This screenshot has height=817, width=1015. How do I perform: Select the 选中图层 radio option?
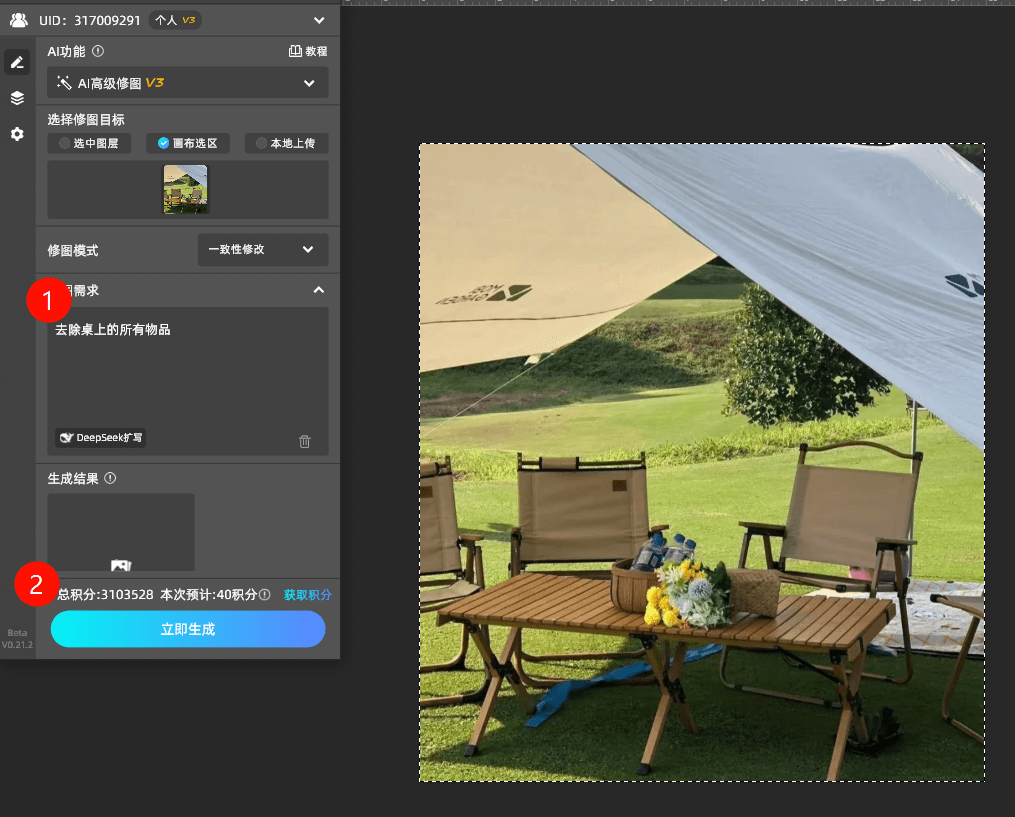click(x=89, y=143)
